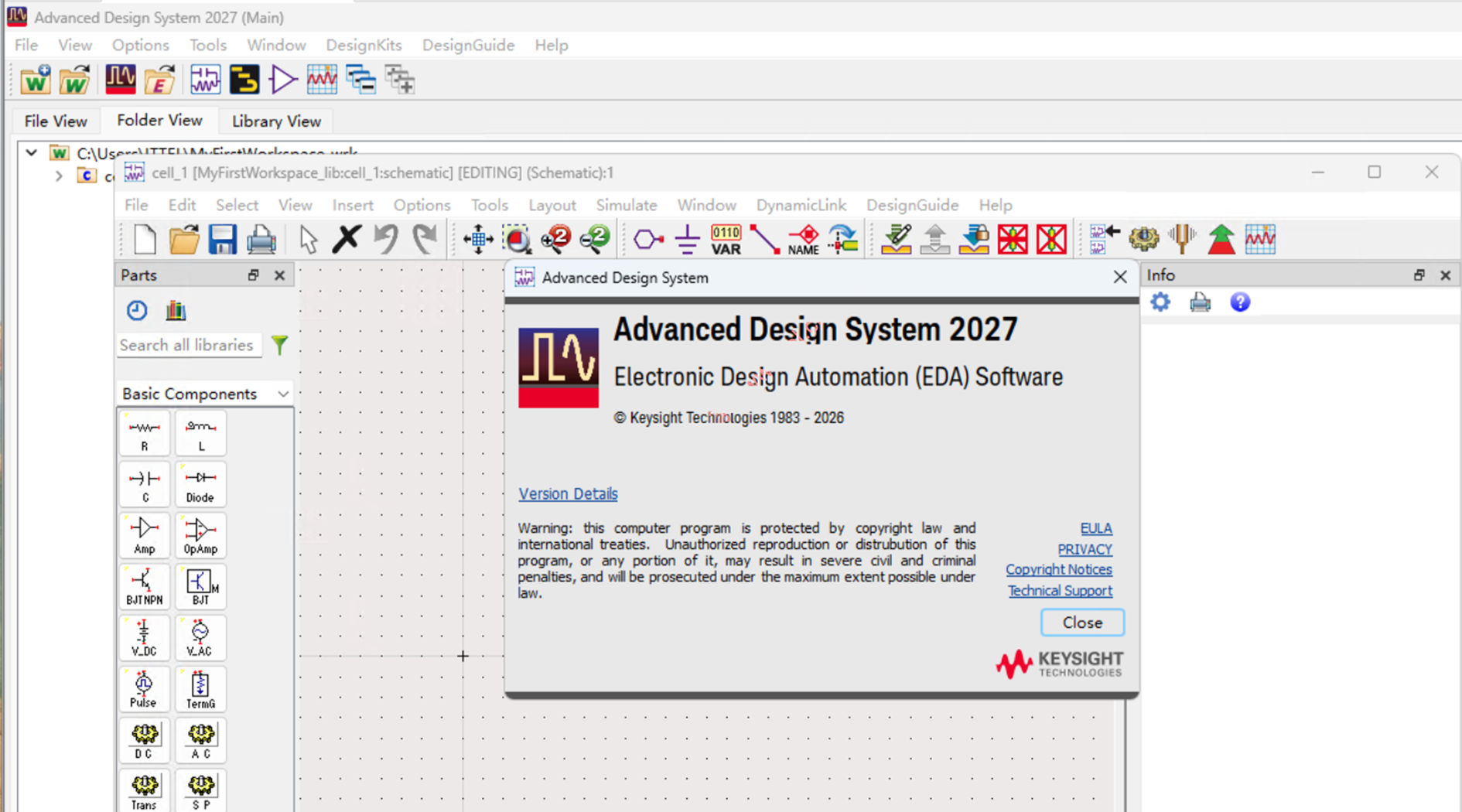Image resolution: width=1462 pixels, height=812 pixels.
Task: Open library browser books icon in Parts
Action: click(x=176, y=310)
